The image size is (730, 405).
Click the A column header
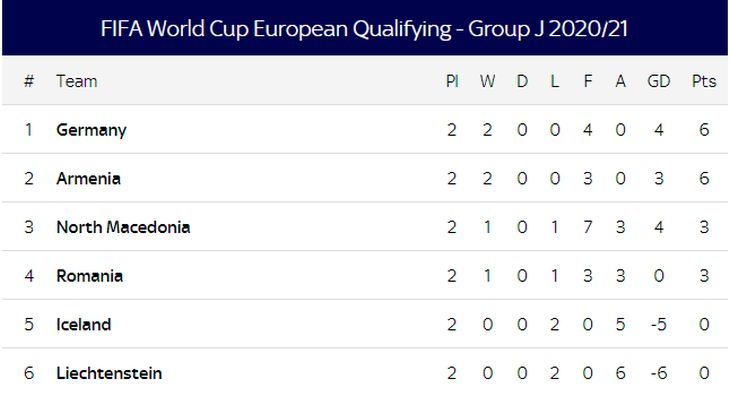620,82
